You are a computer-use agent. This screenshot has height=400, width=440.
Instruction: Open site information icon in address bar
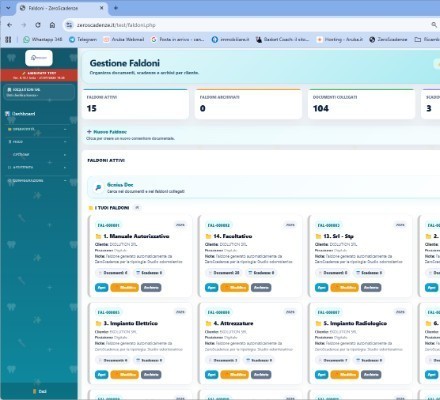[69, 25]
